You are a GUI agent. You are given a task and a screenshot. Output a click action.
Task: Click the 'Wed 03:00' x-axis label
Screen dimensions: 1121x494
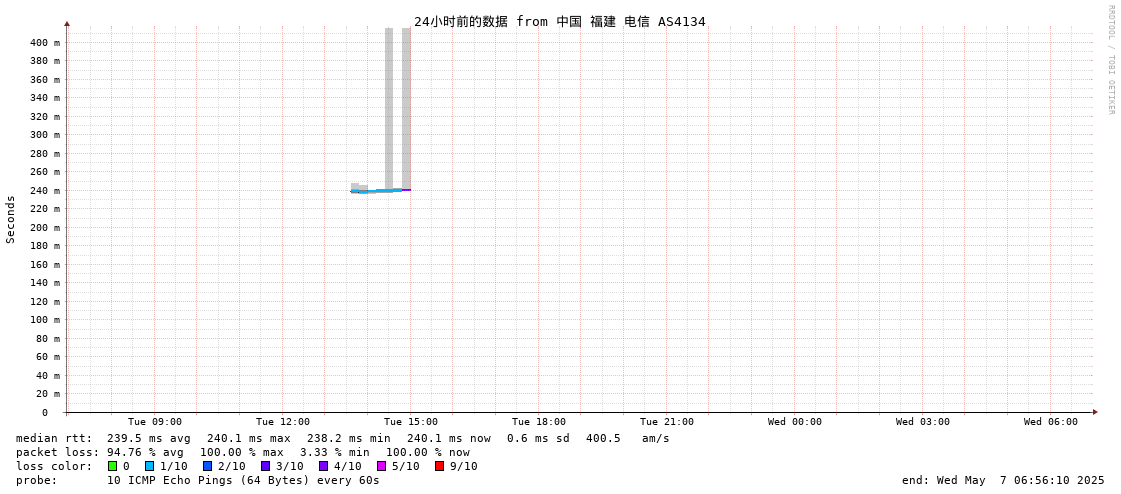tap(923, 422)
